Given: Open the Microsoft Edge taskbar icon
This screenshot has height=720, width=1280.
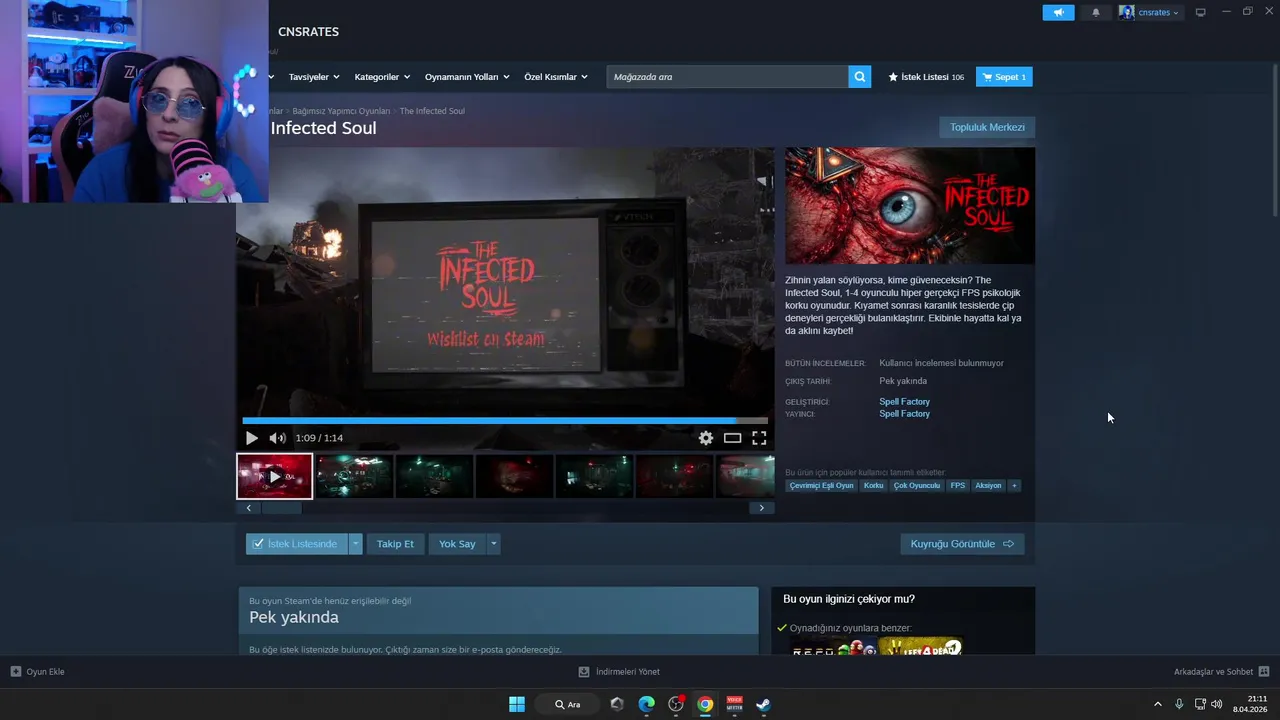Looking at the screenshot, I should pos(646,704).
